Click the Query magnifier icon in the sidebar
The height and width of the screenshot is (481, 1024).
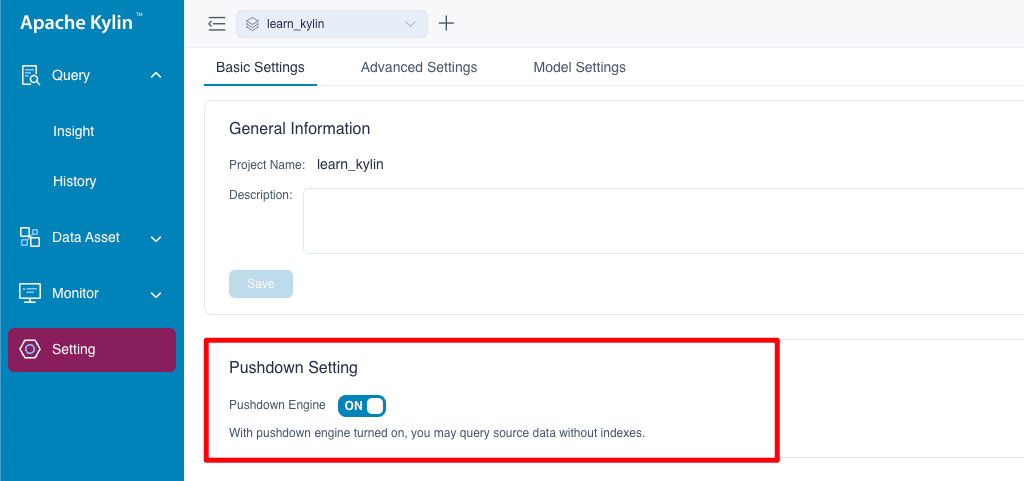pyautogui.click(x=30, y=76)
